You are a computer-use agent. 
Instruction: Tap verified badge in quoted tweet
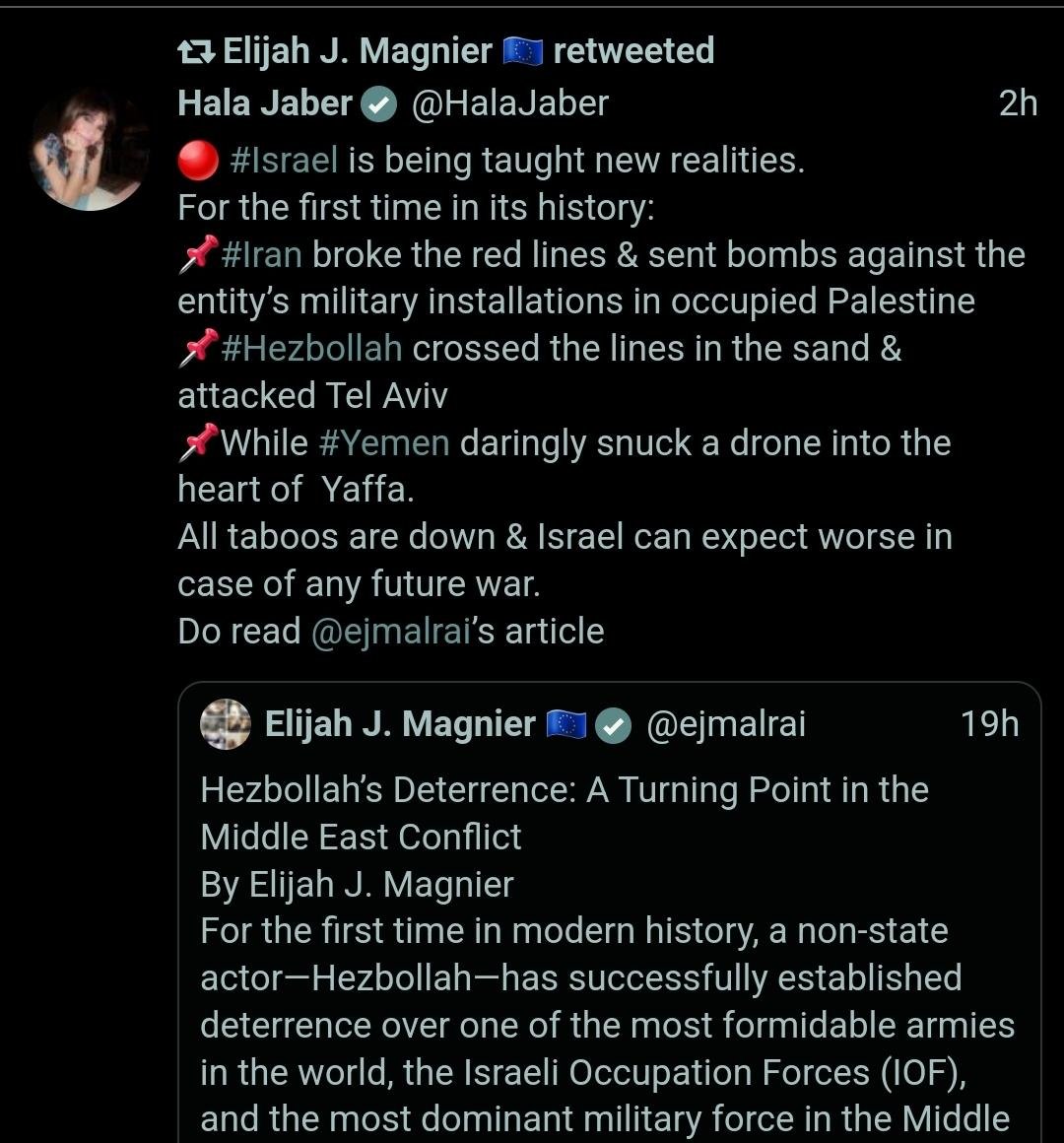pyautogui.click(x=615, y=726)
